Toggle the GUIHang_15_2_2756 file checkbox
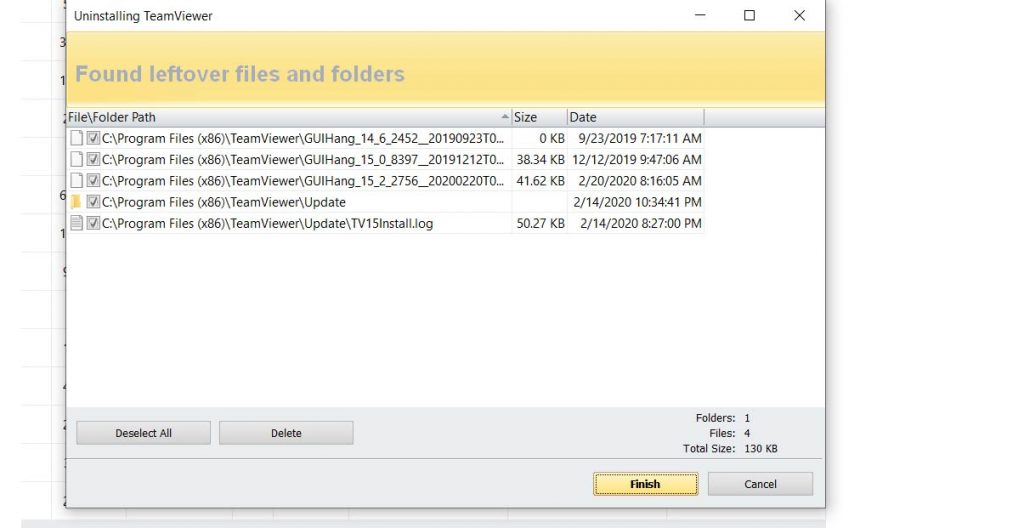The width and height of the screenshot is (1024, 528). point(93,181)
